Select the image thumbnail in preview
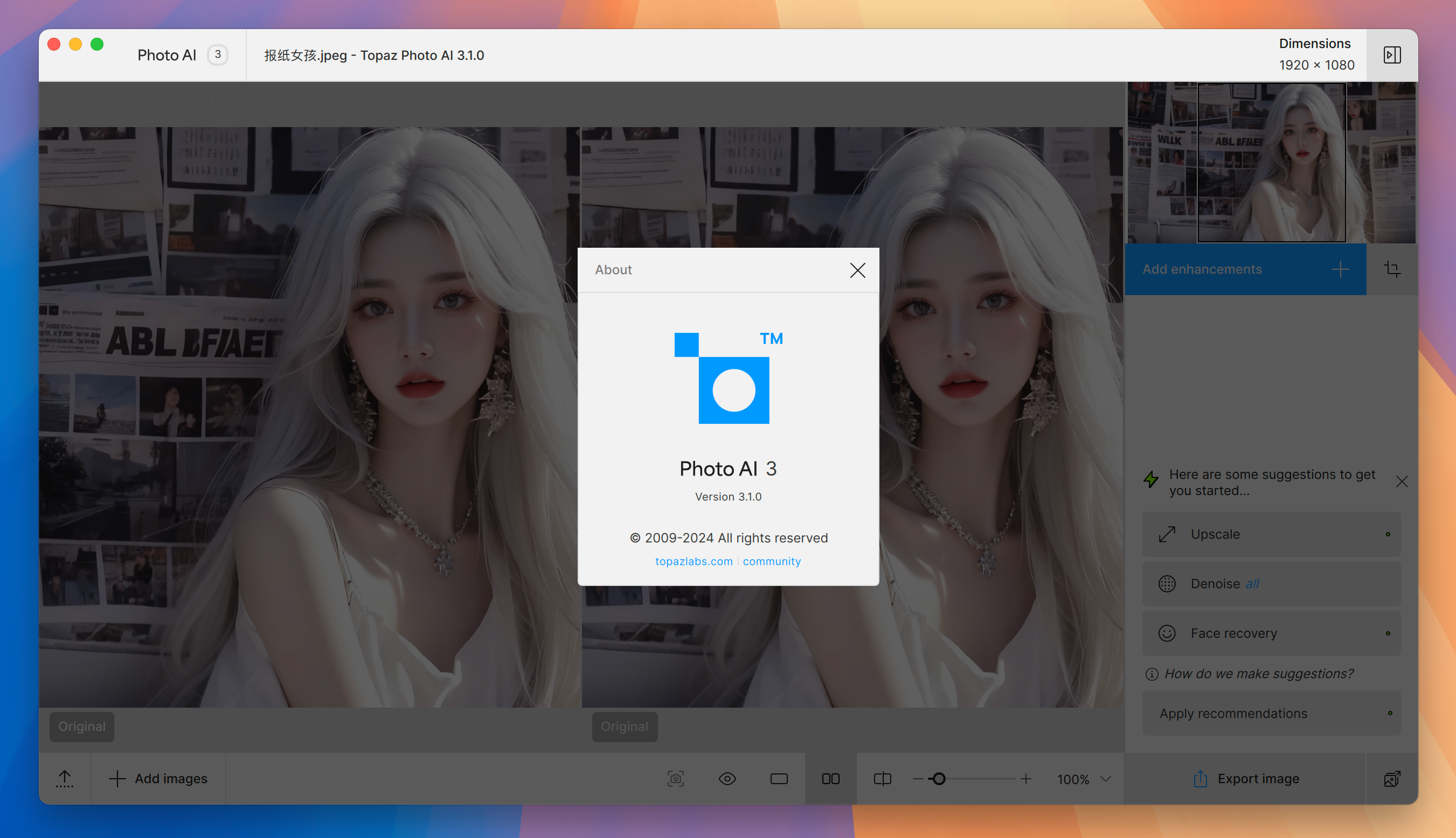The width and height of the screenshot is (1456, 838). click(x=1271, y=163)
